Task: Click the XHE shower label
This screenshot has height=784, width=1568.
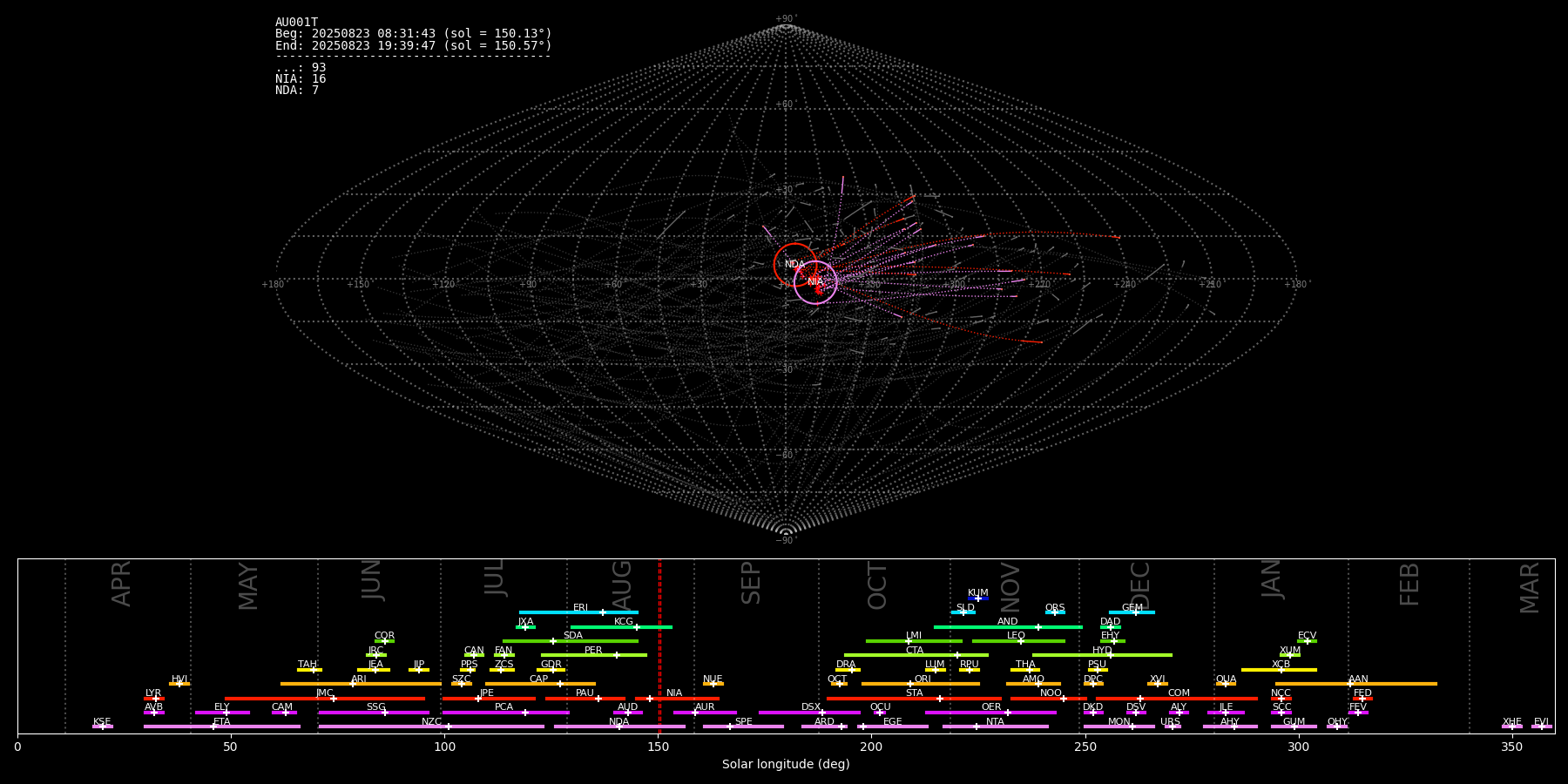Action: pos(1512,722)
